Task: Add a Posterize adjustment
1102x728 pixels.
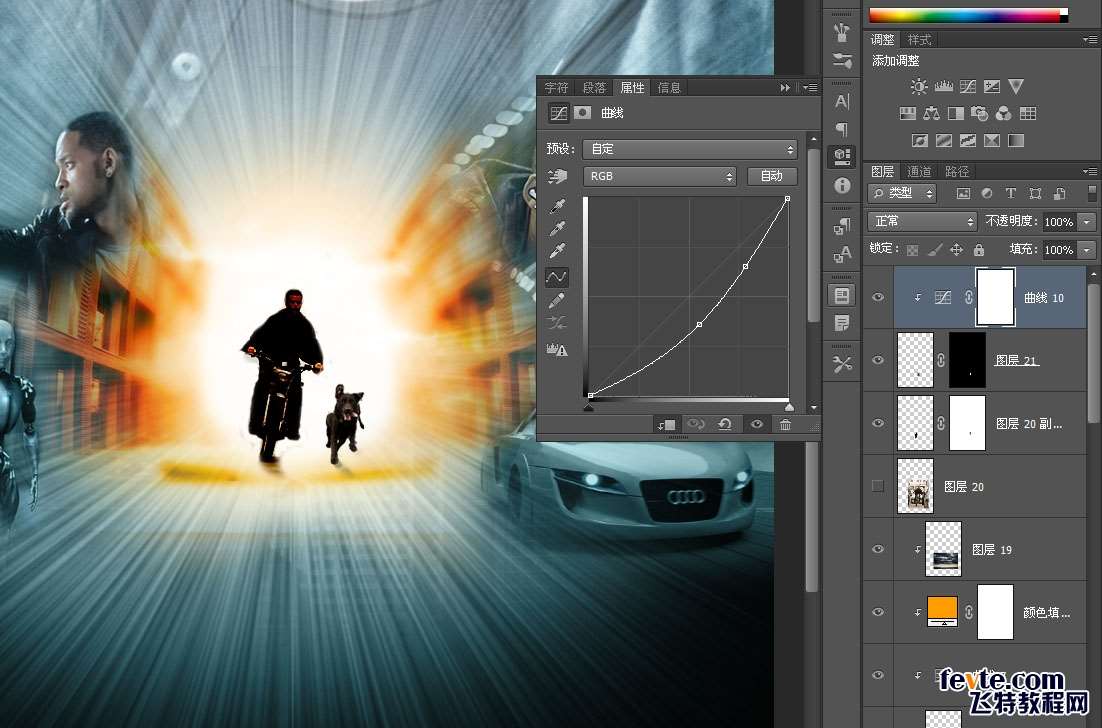Action: [943, 141]
